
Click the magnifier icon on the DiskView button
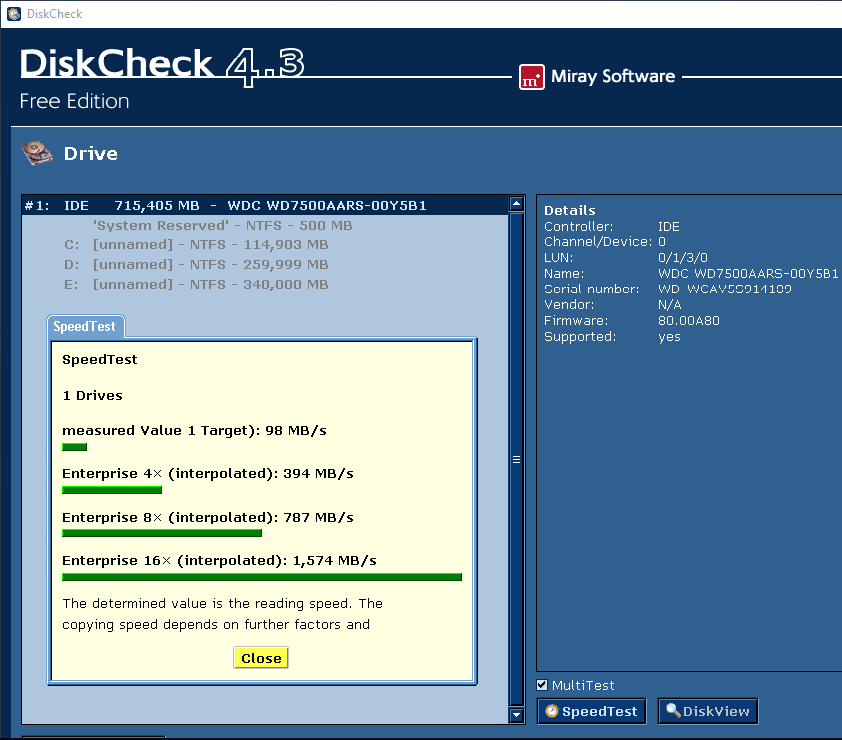click(673, 710)
